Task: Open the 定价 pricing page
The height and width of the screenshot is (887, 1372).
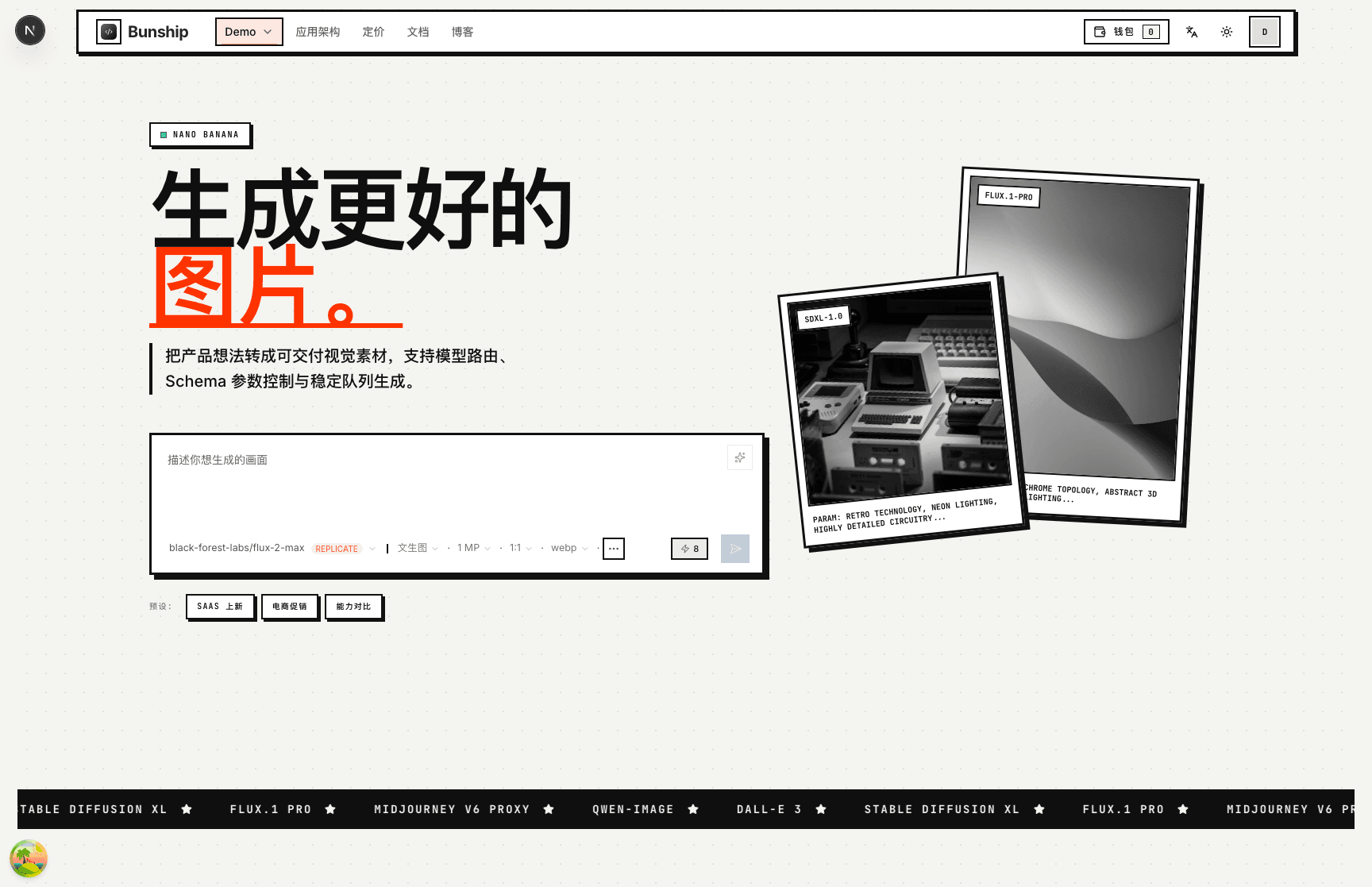Action: point(373,32)
